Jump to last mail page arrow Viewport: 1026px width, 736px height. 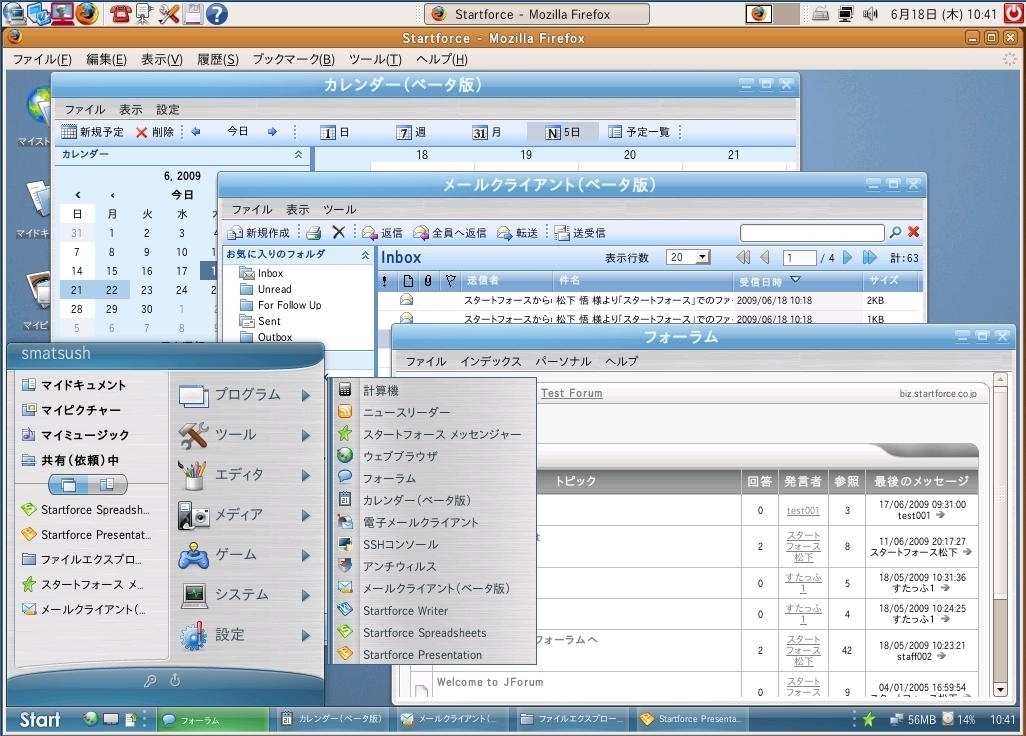point(870,257)
